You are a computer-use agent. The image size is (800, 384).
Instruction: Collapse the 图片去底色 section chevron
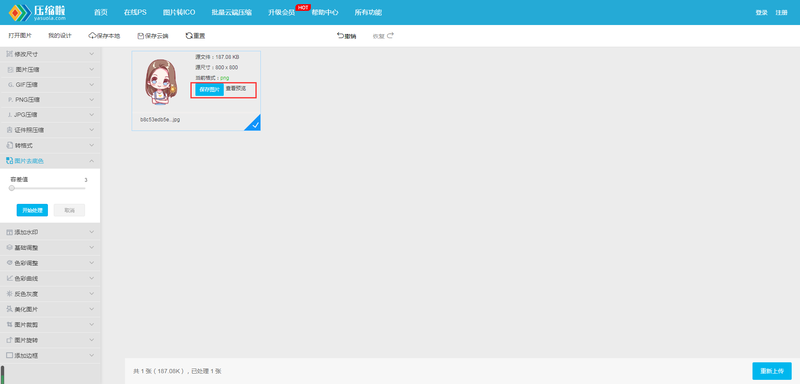pyautogui.click(x=91, y=161)
